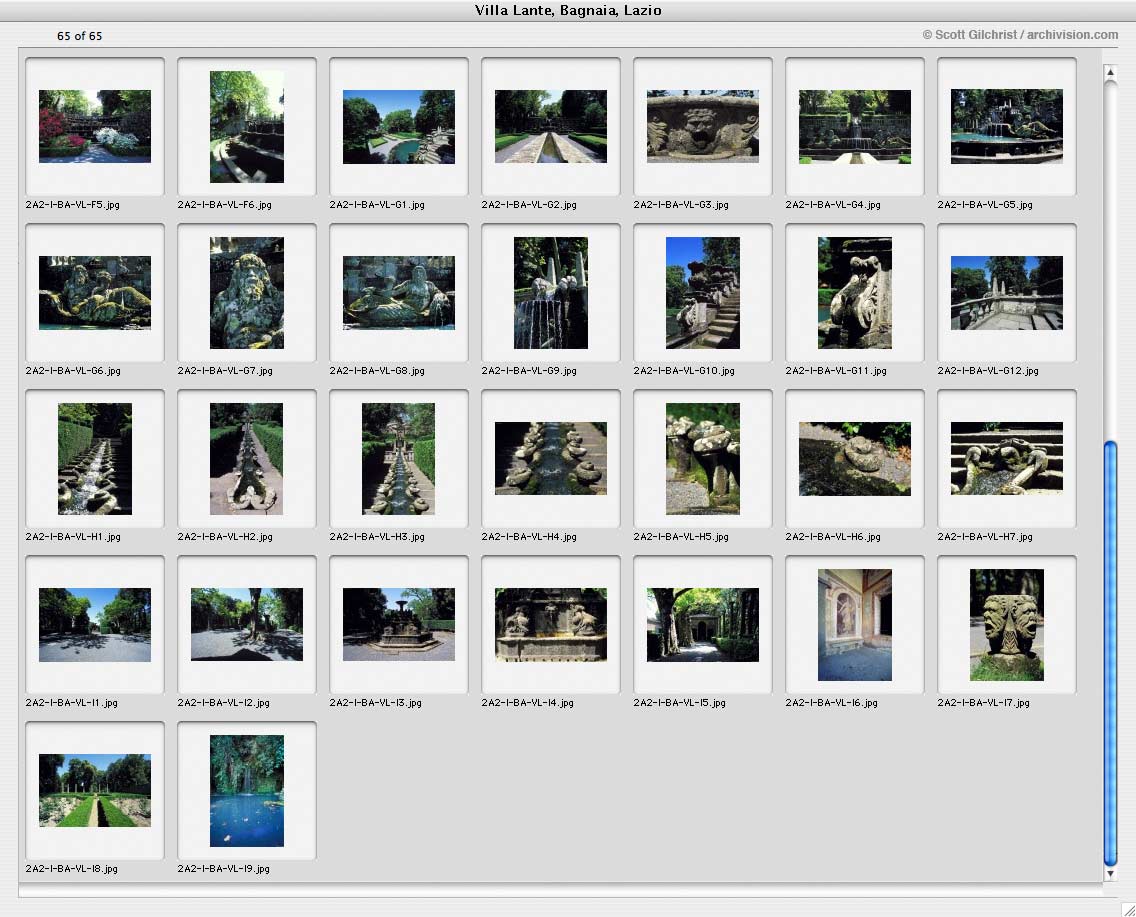Click the filename text "2A2-I-BA-VL-G8.jpg"

coord(377,371)
